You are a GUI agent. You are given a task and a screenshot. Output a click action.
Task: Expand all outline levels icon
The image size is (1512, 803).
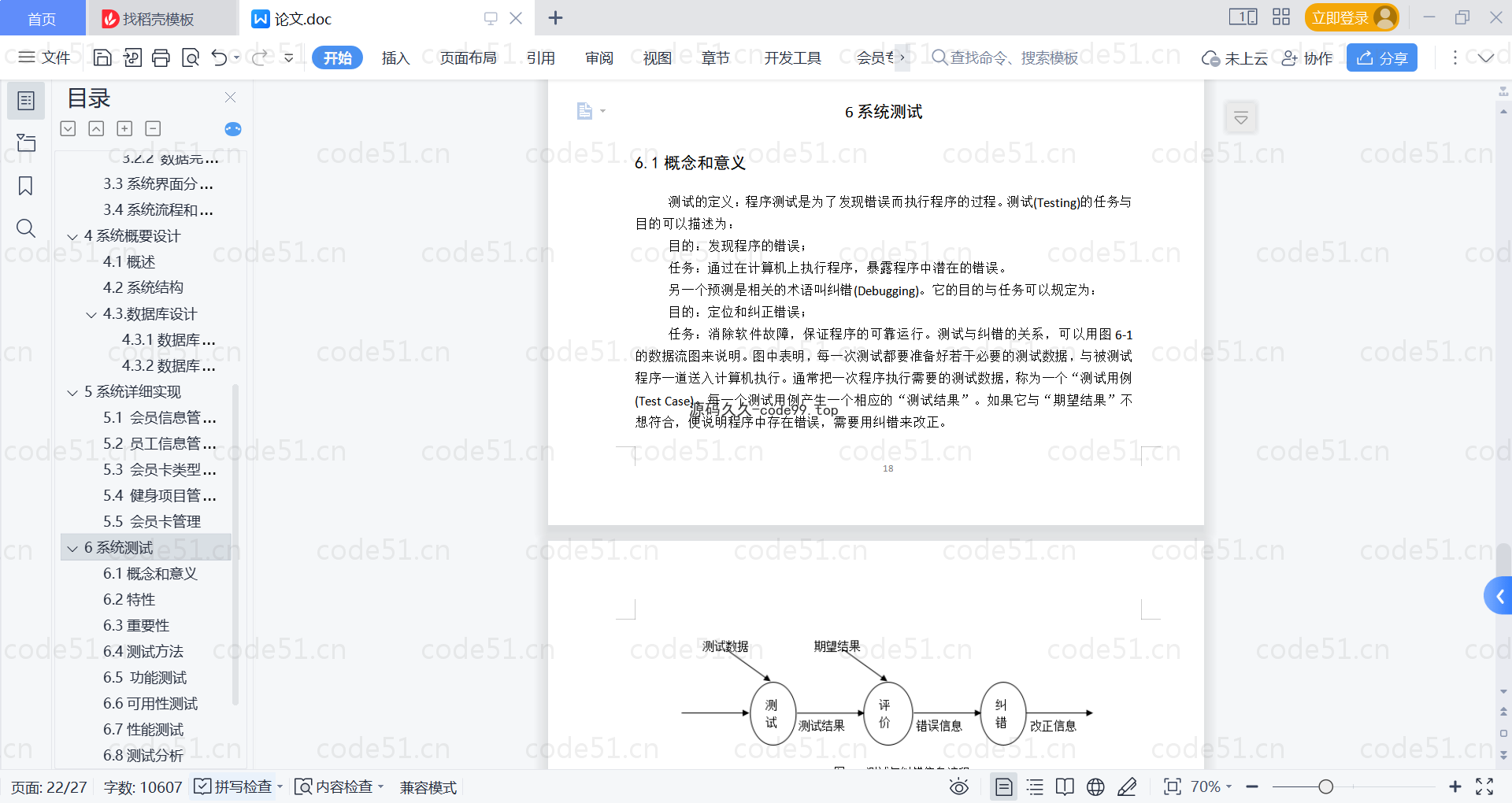[69, 128]
